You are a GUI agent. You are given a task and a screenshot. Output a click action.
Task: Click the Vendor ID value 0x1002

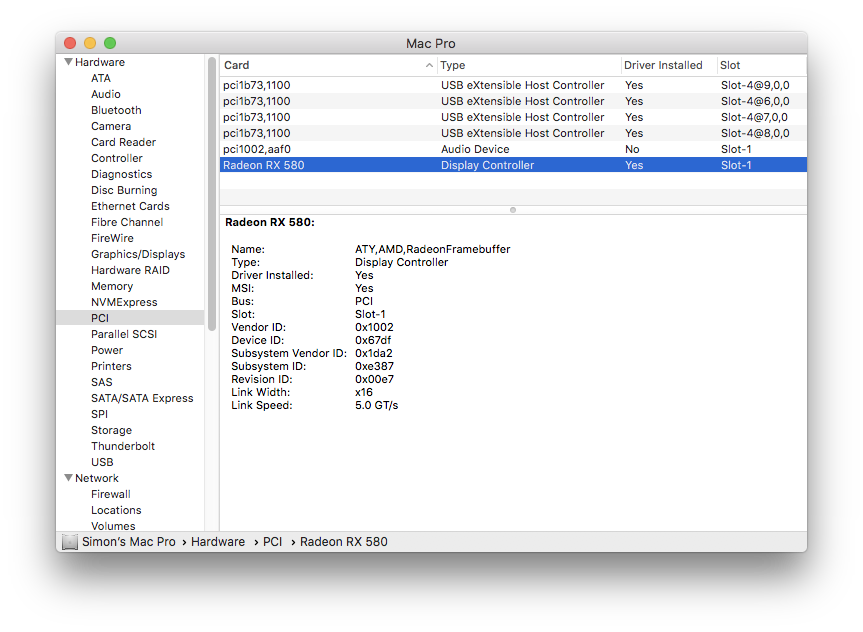(374, 327)
